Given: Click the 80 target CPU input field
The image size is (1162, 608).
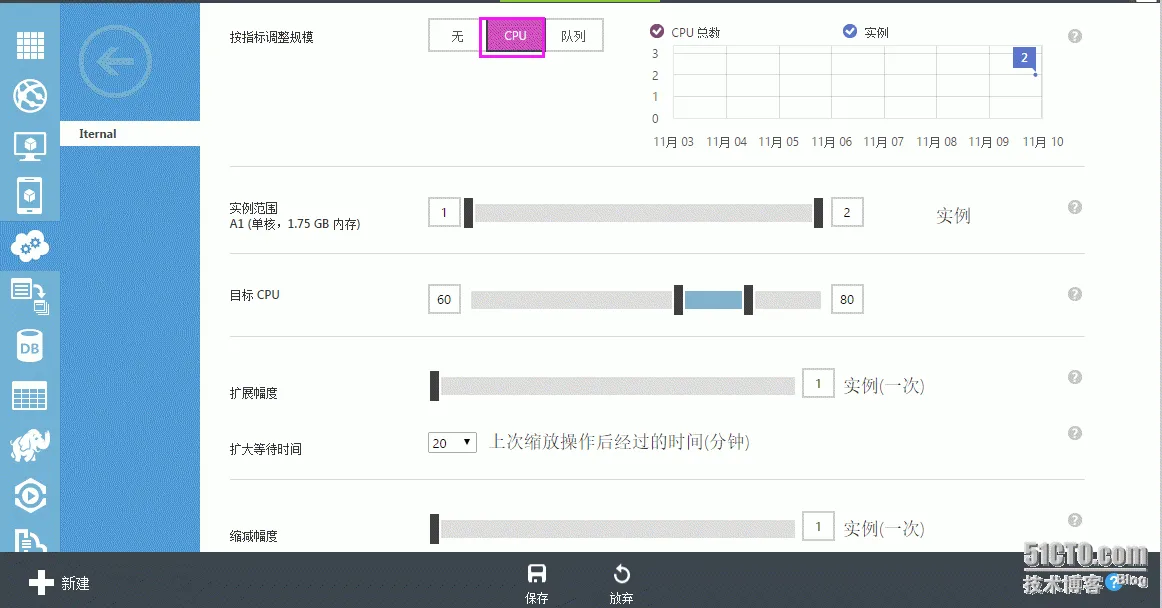Looking at the screenshot, I should (846, 298).
